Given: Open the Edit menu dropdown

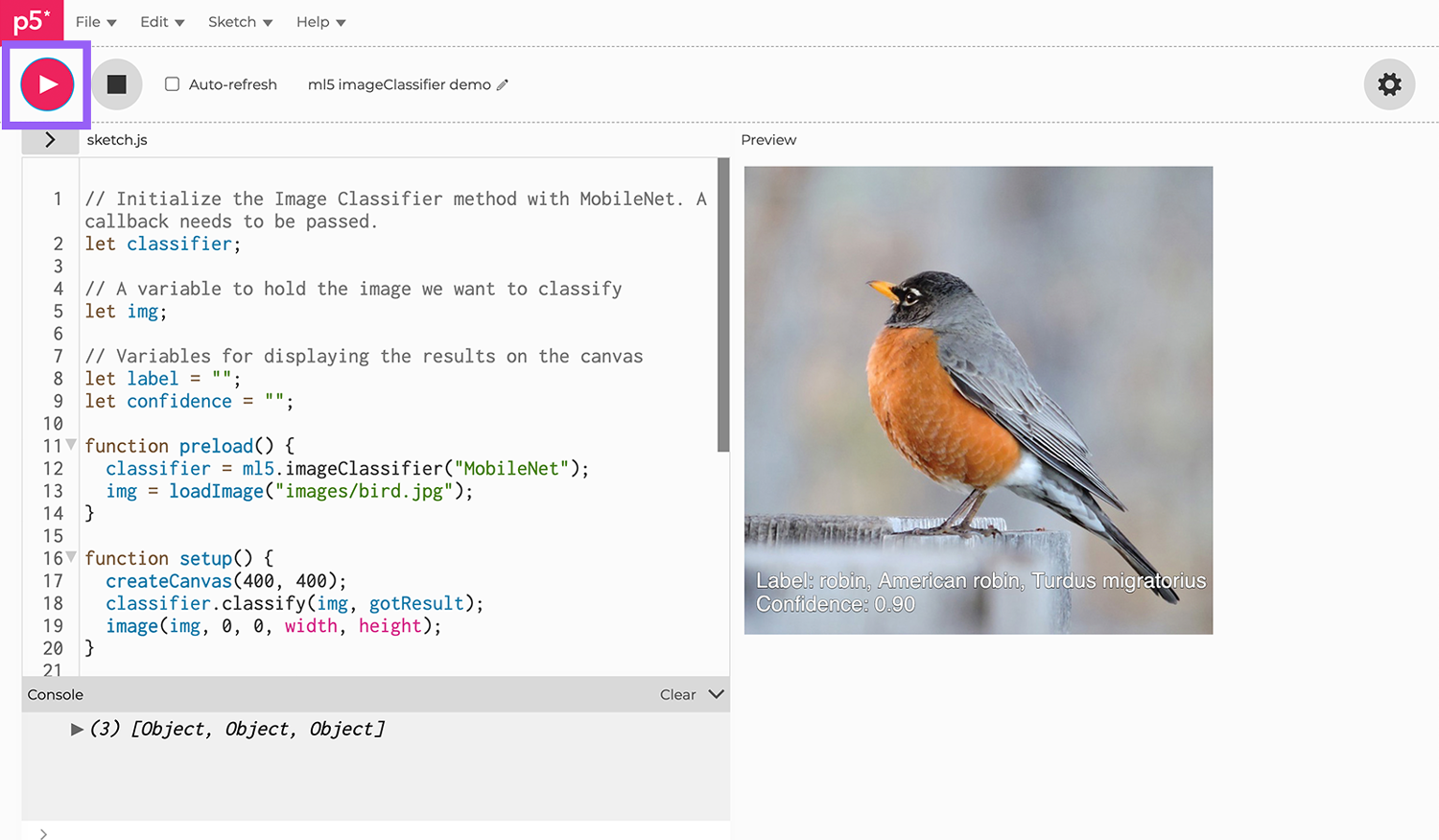Looking at the screenshot, I should (x=155, y=21).
